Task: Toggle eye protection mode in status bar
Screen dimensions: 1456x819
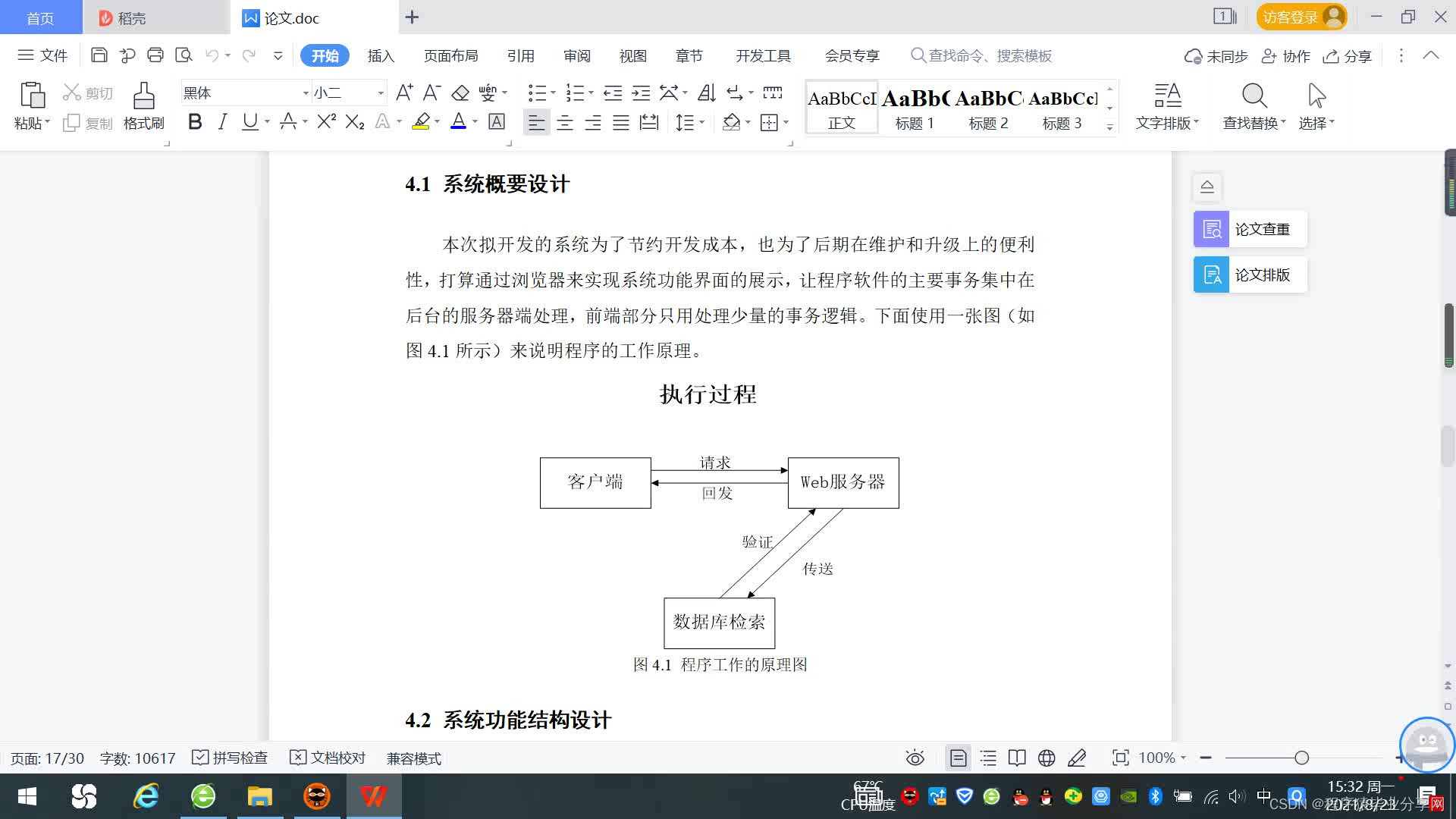Action: 915,758
